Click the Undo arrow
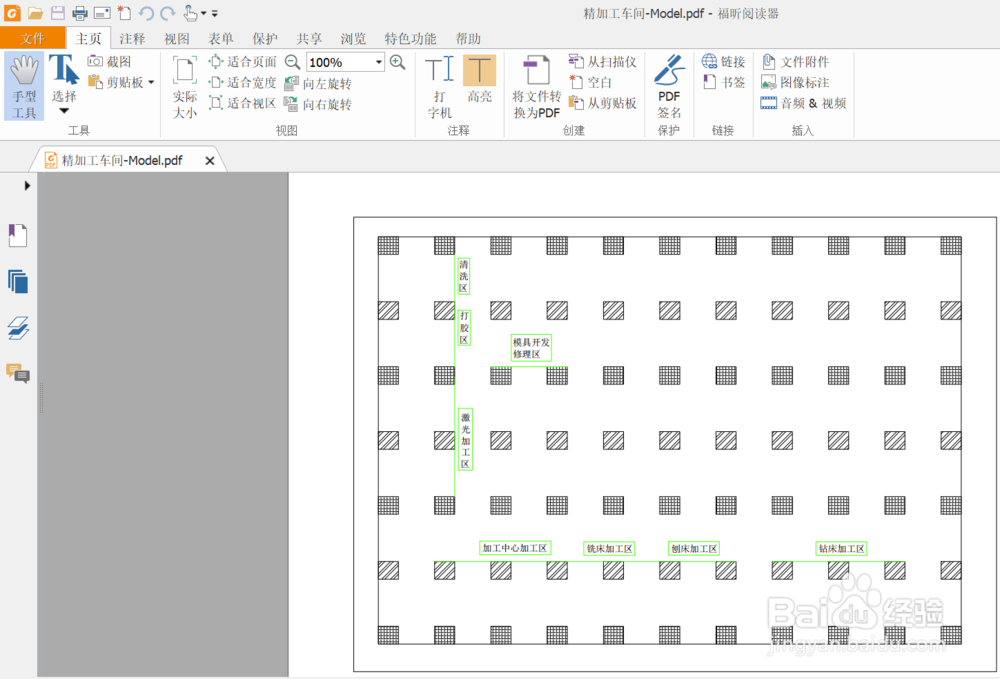Viewport: 1000px width, 679px height. [146, 13]
